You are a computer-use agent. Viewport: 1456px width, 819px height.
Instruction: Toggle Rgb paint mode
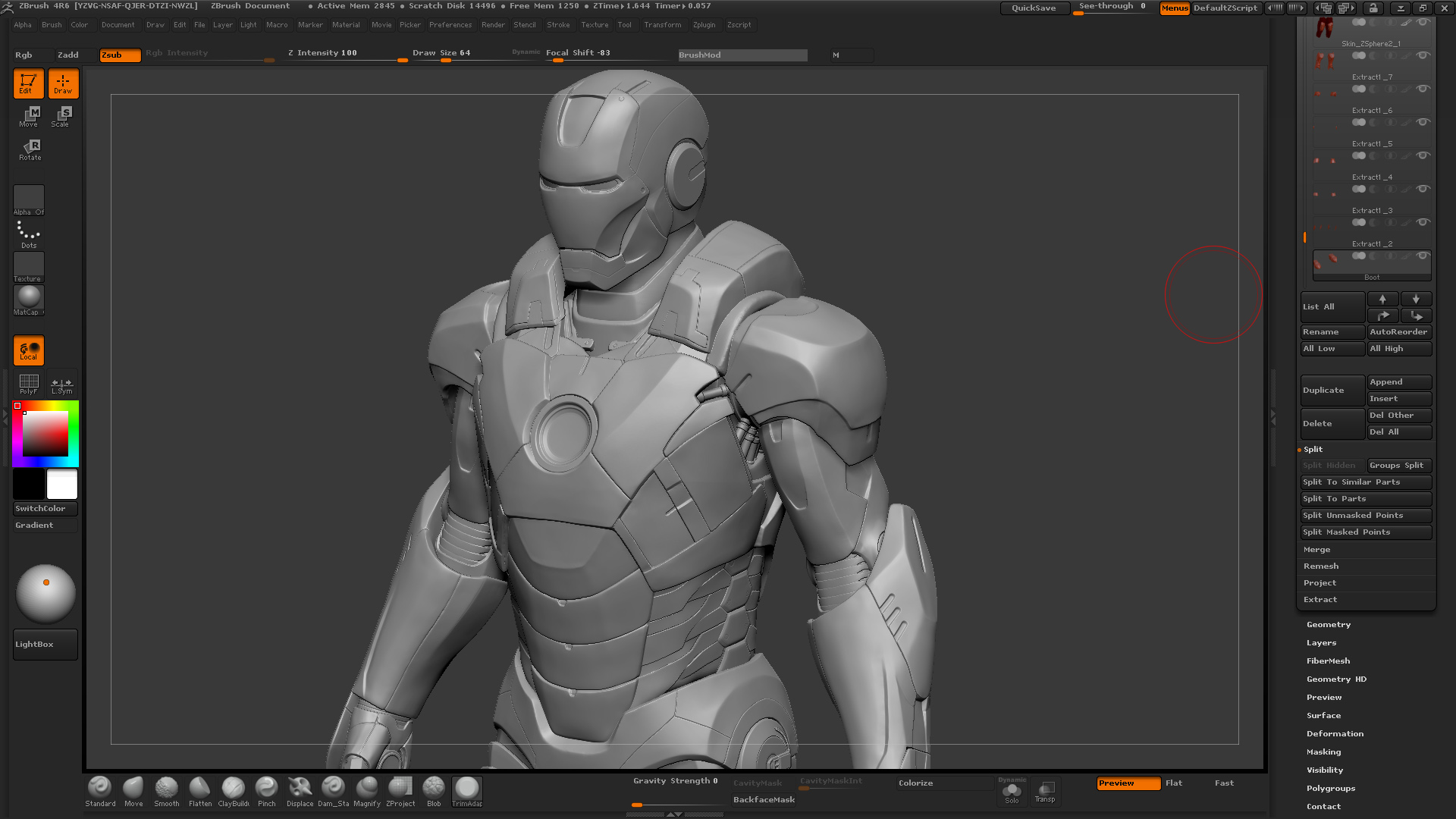pyautogui.click(x=33, y=55)
